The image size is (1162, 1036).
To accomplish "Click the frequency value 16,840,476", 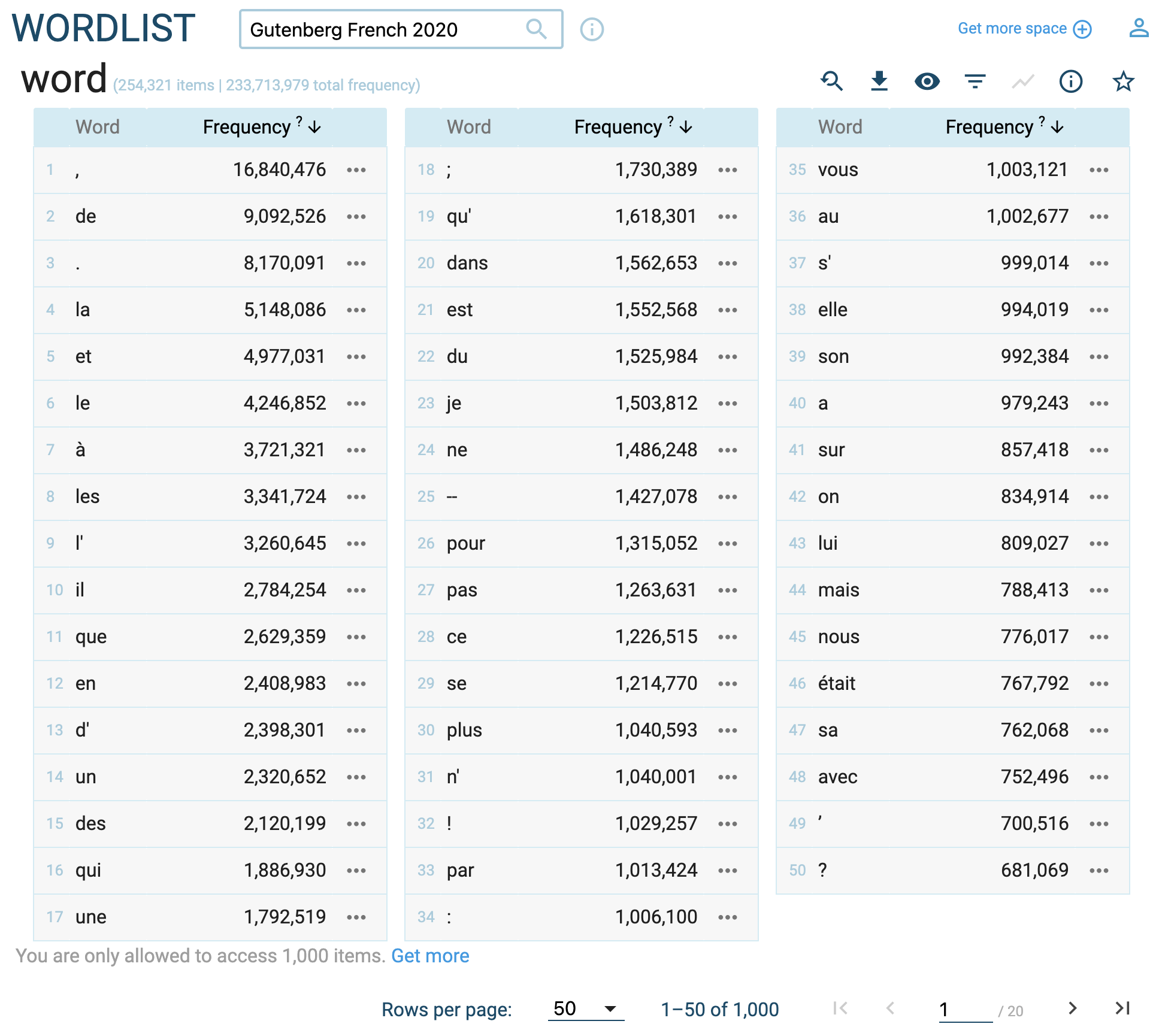I will click(x=279, y=169).
